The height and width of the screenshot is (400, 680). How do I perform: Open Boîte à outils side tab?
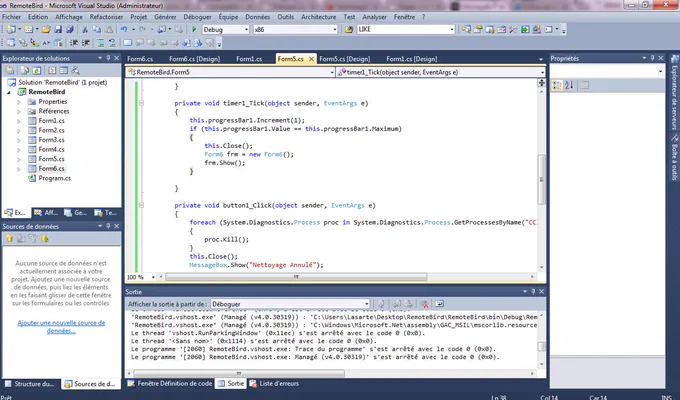(x=674, y=158)
